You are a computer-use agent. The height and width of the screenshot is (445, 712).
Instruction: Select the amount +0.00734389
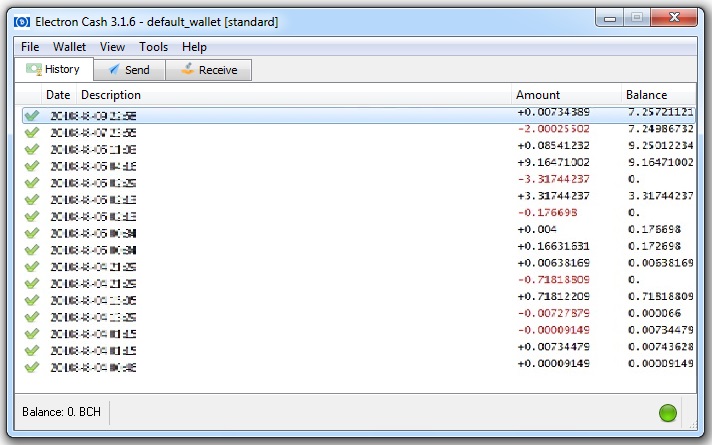click(554, 112)
